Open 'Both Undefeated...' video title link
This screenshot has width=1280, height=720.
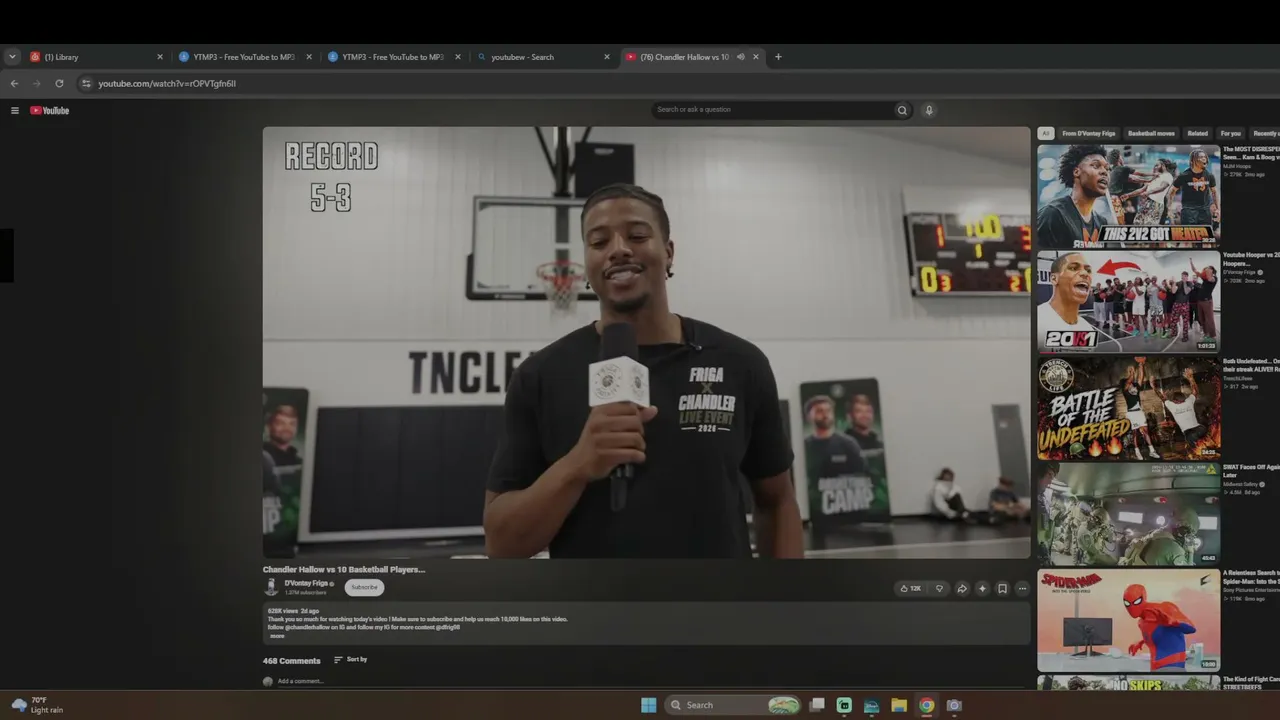(1251, 365)
